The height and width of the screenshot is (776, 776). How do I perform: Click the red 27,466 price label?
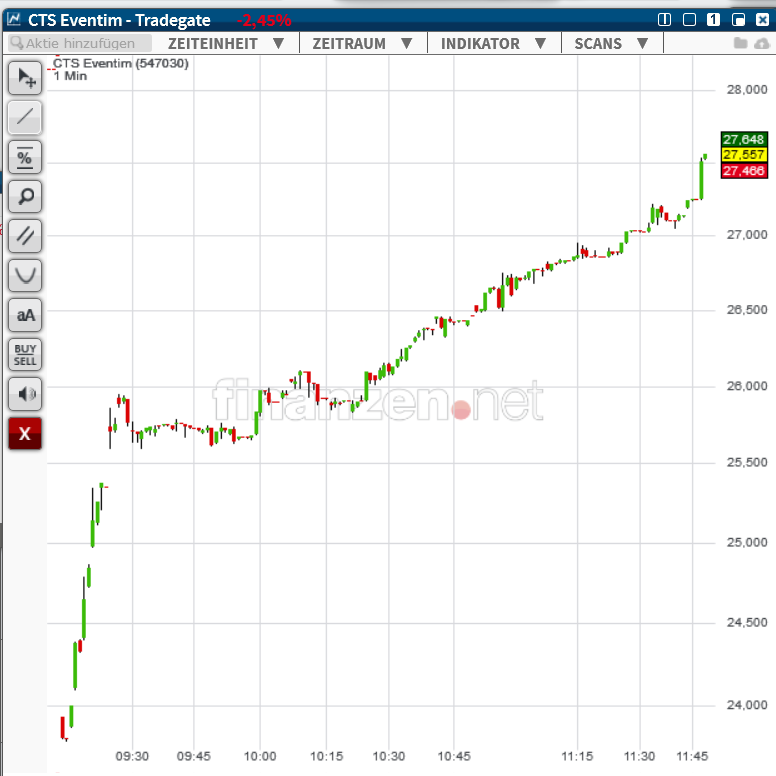click(x=744, y=171)
